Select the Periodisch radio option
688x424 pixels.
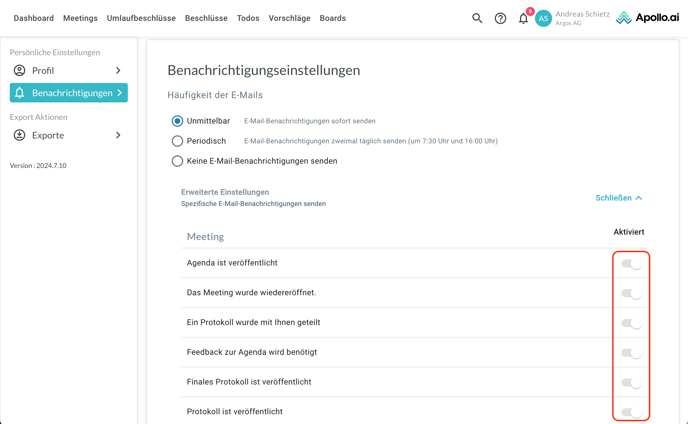click(177, 141)
